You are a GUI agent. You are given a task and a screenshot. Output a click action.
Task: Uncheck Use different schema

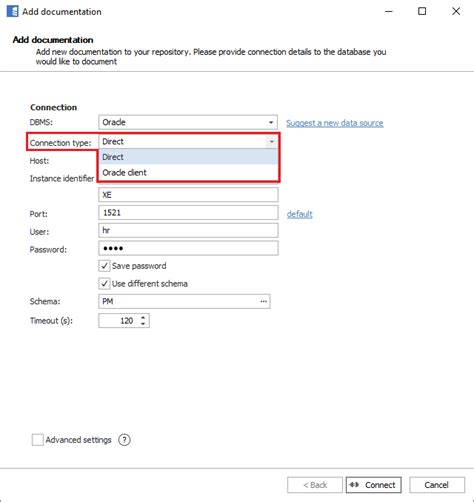pos(104,284)
